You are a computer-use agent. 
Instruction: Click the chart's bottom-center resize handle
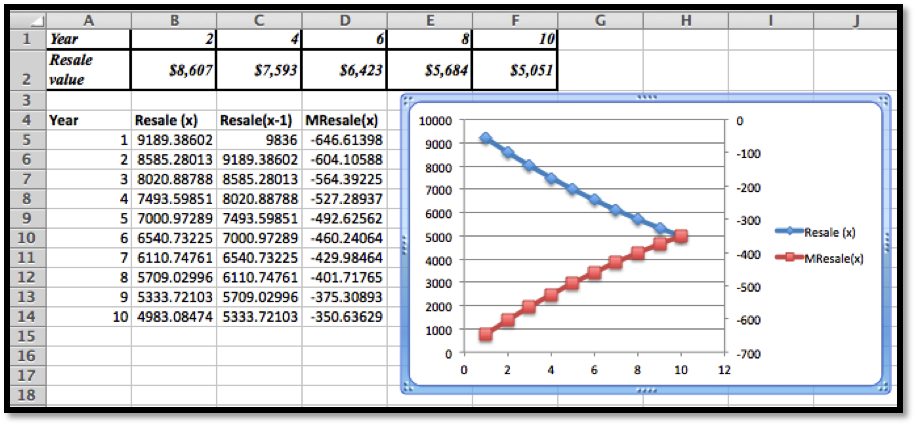click(645, 391)
